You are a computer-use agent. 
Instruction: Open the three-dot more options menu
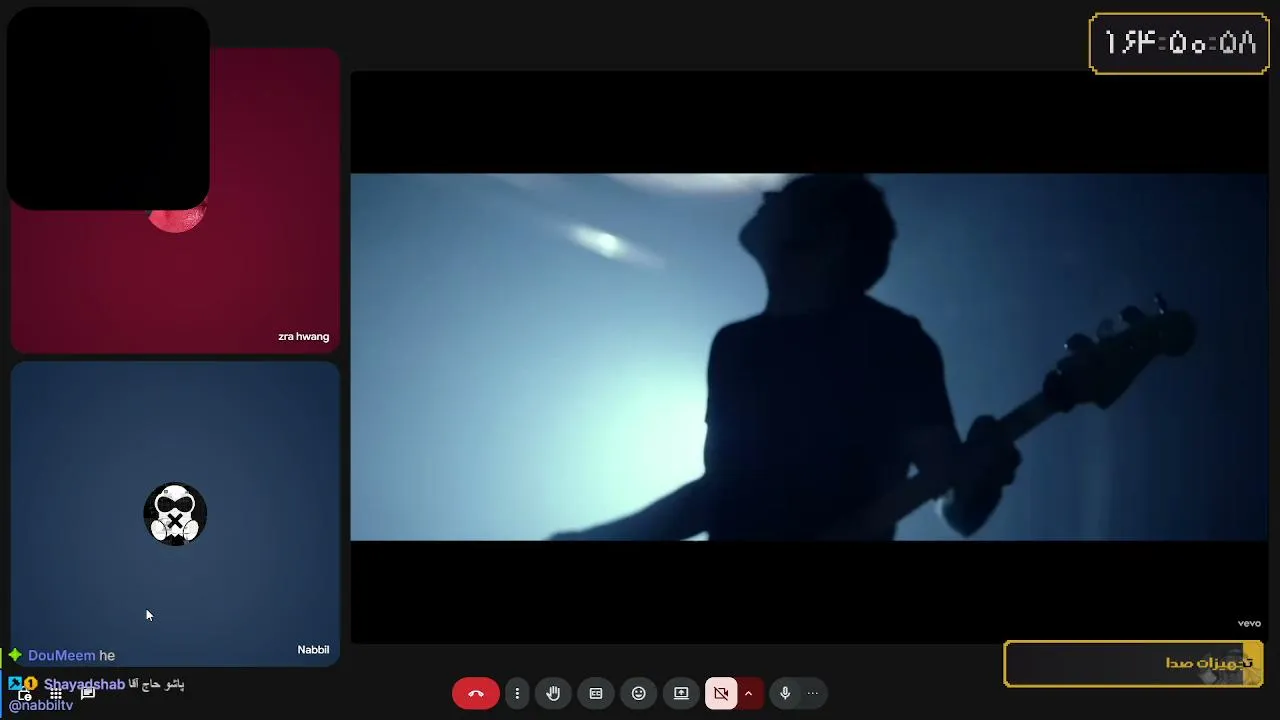pos(517,693)
